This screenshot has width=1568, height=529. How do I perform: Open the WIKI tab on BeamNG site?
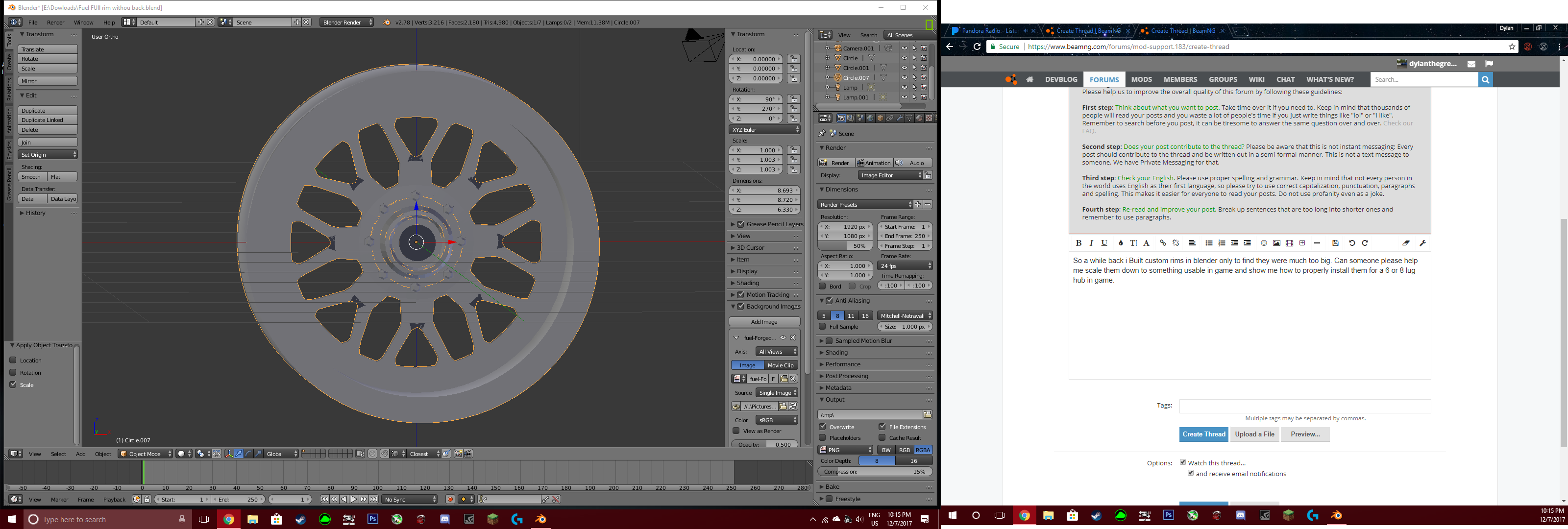1256,79
